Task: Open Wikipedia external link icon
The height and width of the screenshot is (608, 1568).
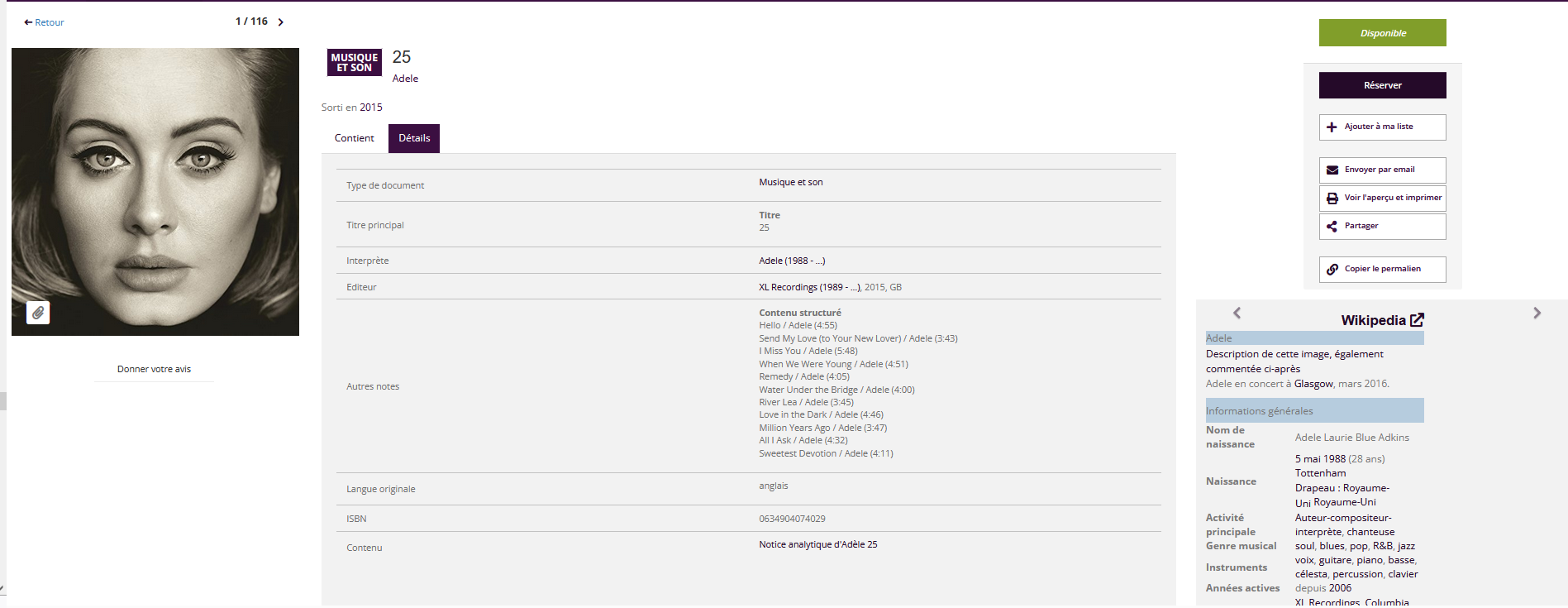Action: coord(1417,320)
